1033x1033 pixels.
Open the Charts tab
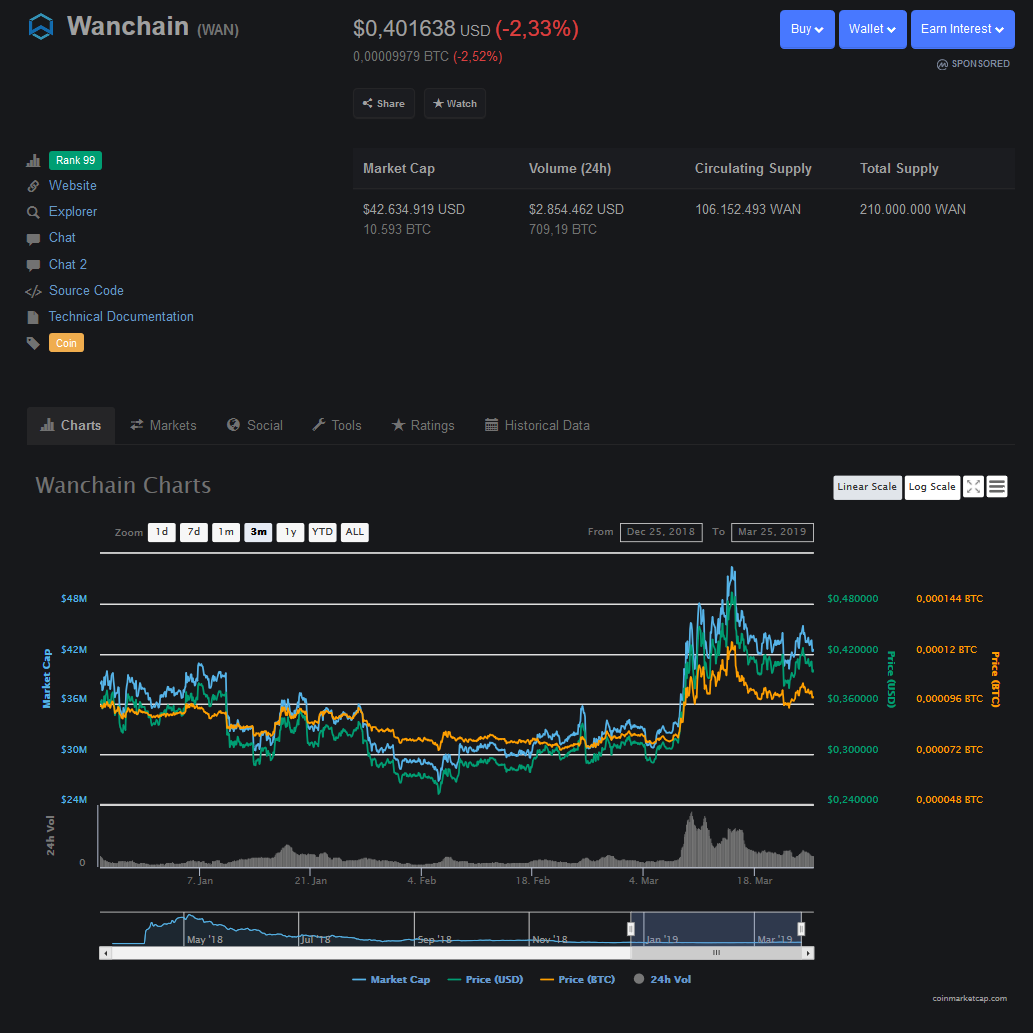coord(70,426)
